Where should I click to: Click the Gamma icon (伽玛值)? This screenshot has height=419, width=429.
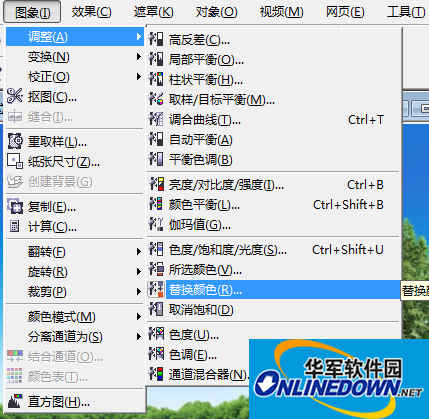pyautogui.click(x=156, y=224)
